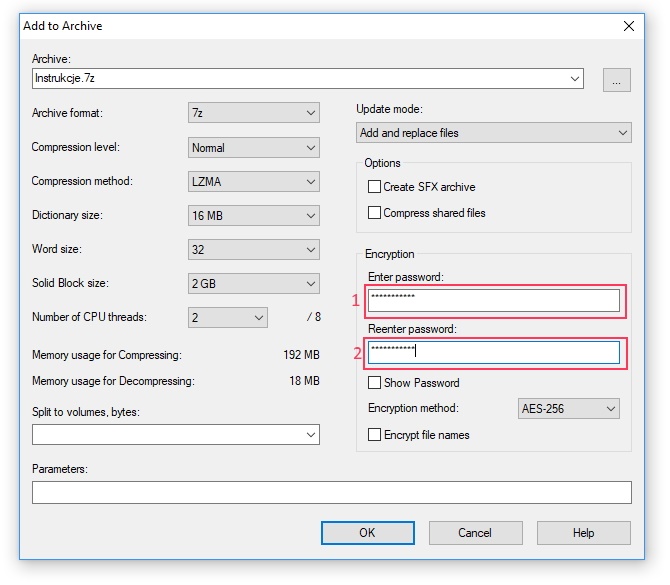Open Help for the dialog

tap(583, 533)
